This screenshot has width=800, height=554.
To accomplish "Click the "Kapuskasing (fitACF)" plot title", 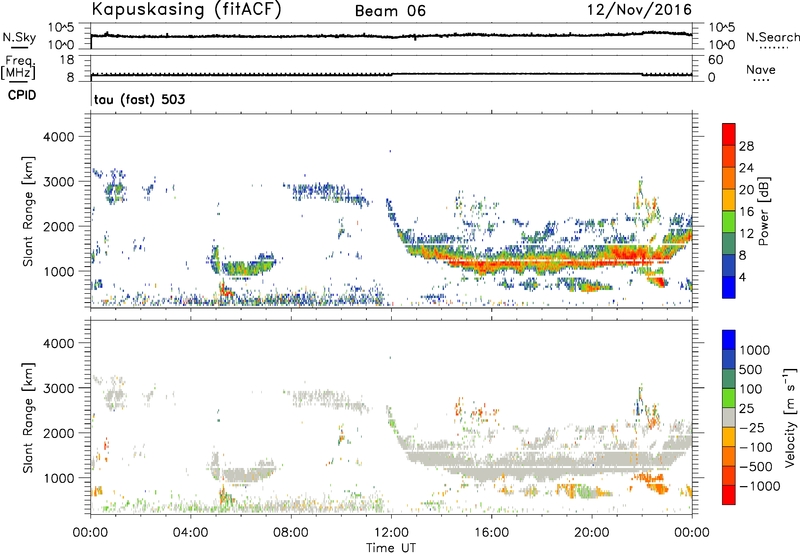I will [x=186, y=9].
